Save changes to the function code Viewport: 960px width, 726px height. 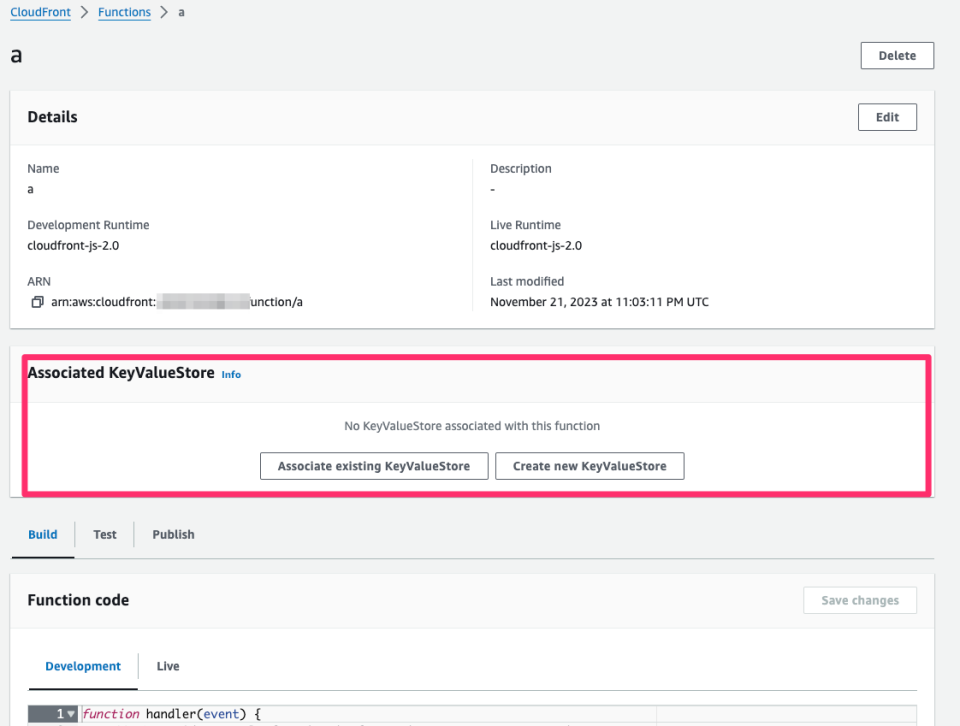(859, 600)
